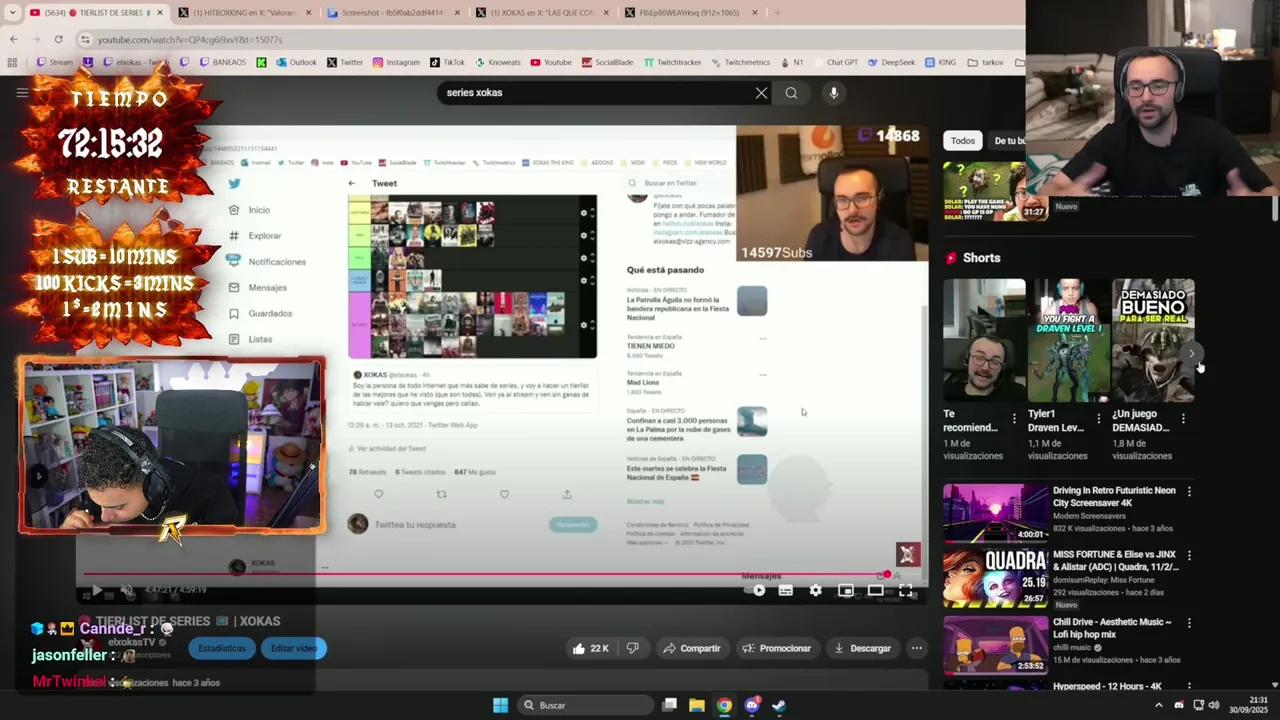
Task: Clear the 'series xokas' search text
Action: pos(761,93)
